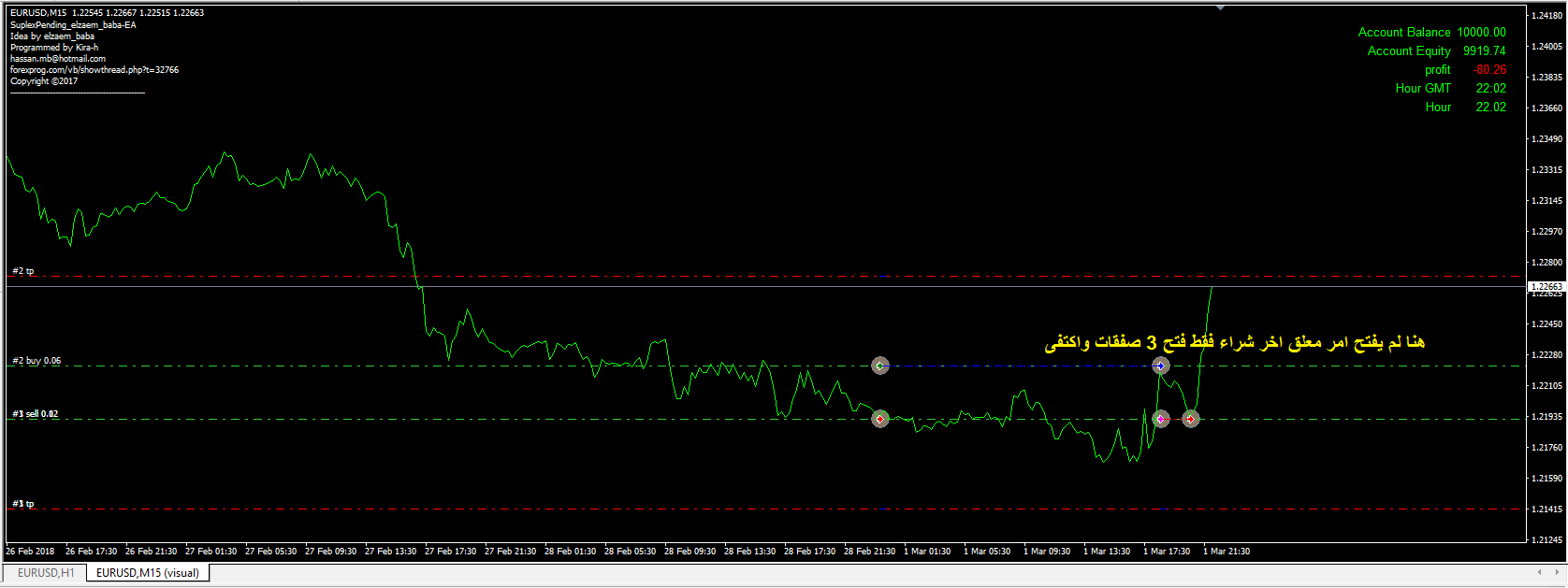Viewport: 1568px width, 588px height.
Task: Click the leftmost red arrow on sell line
Action: (879, 419)
